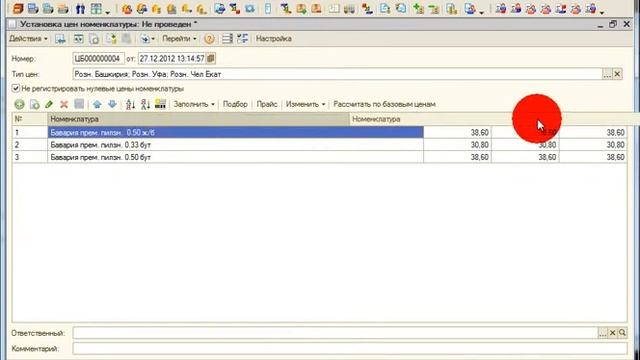Open help with the question mark icon

(x=209, y=39)
